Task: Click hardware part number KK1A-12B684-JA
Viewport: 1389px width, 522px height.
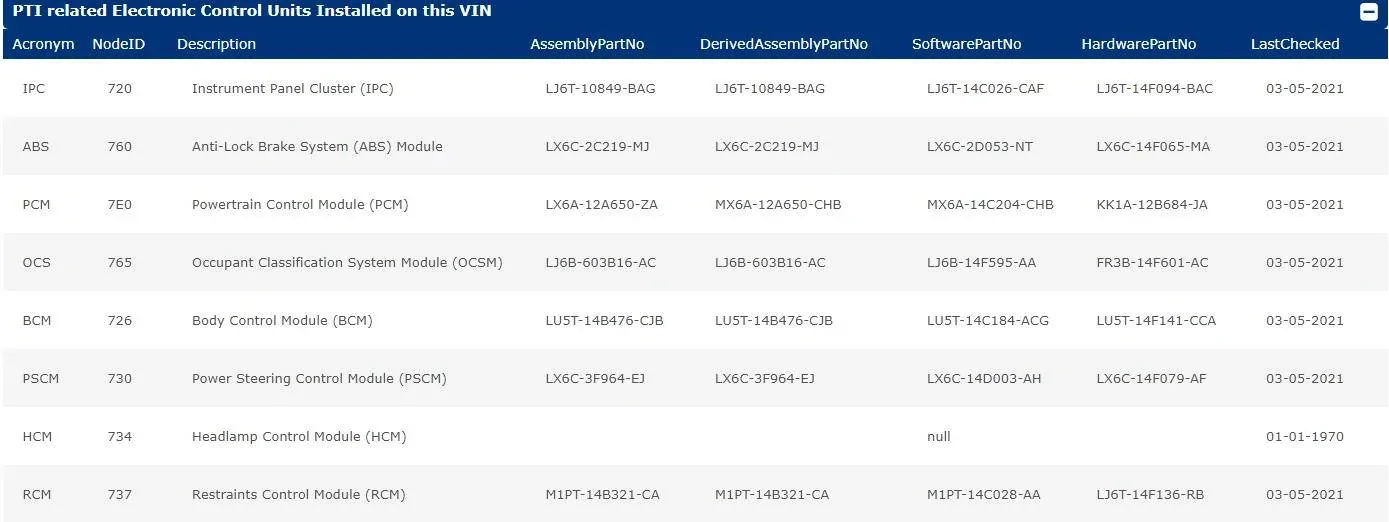Action: coord(1151,204)
